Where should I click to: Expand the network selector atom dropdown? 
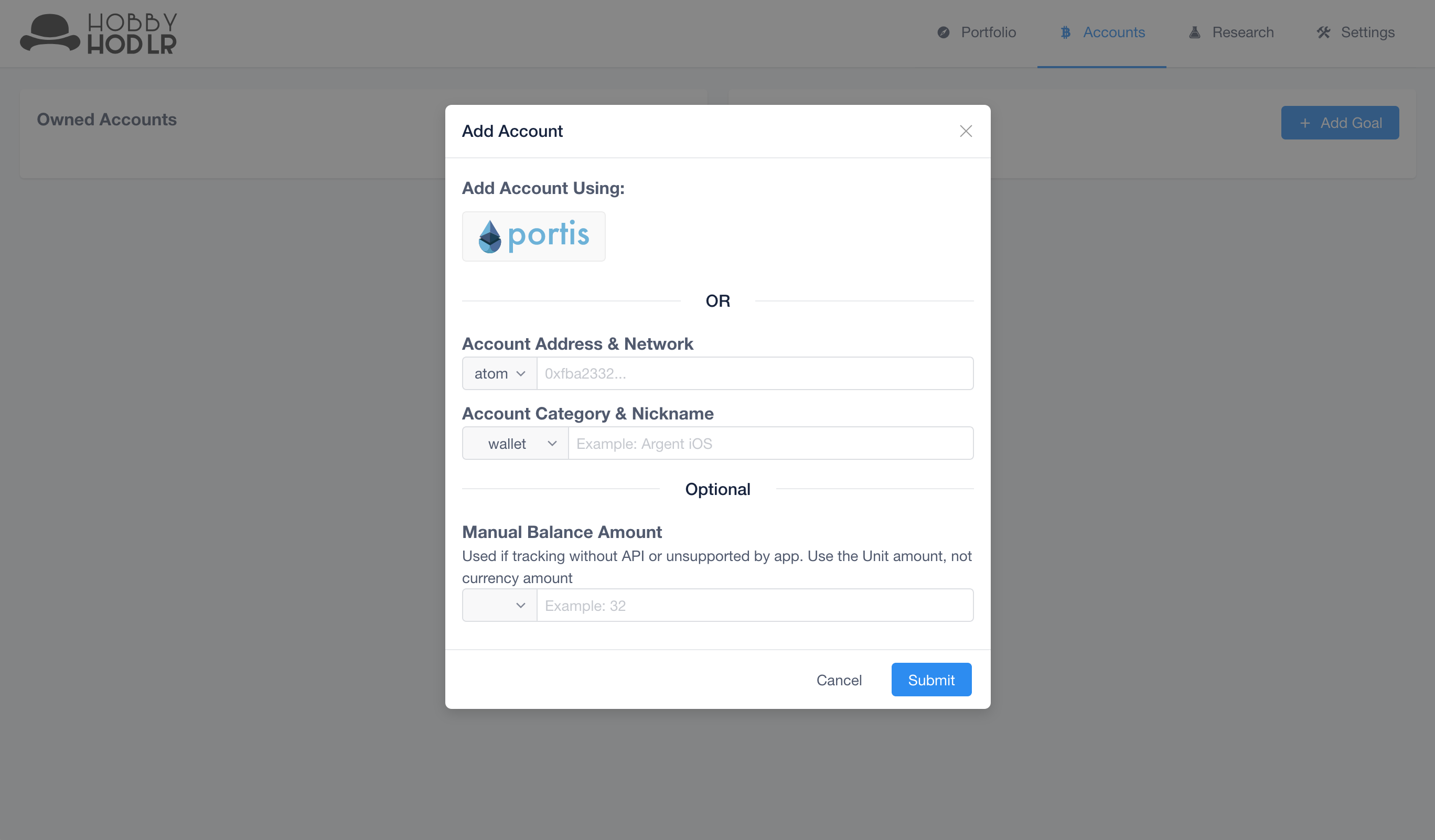(497, 373)
